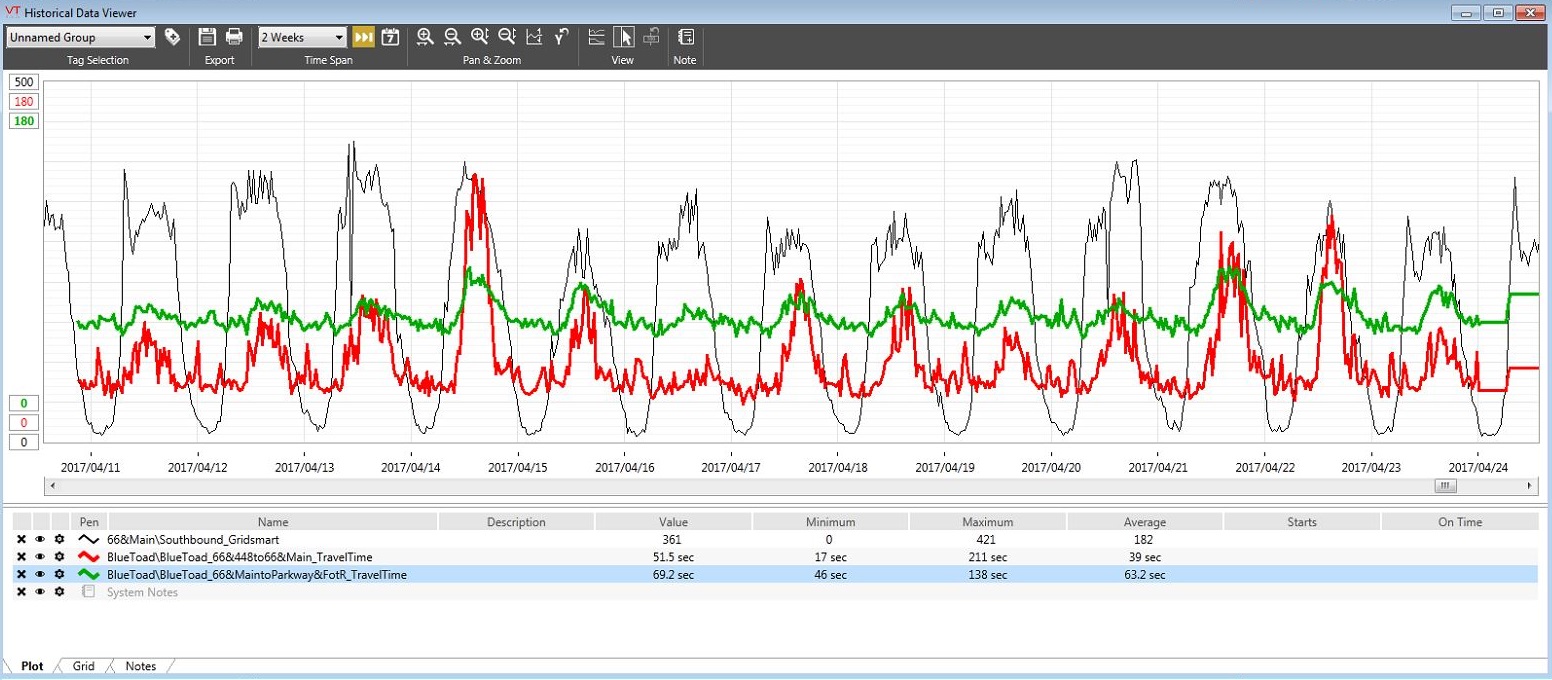Click the tag icon in Tag Selection
1552x680 pixels.
170,36
